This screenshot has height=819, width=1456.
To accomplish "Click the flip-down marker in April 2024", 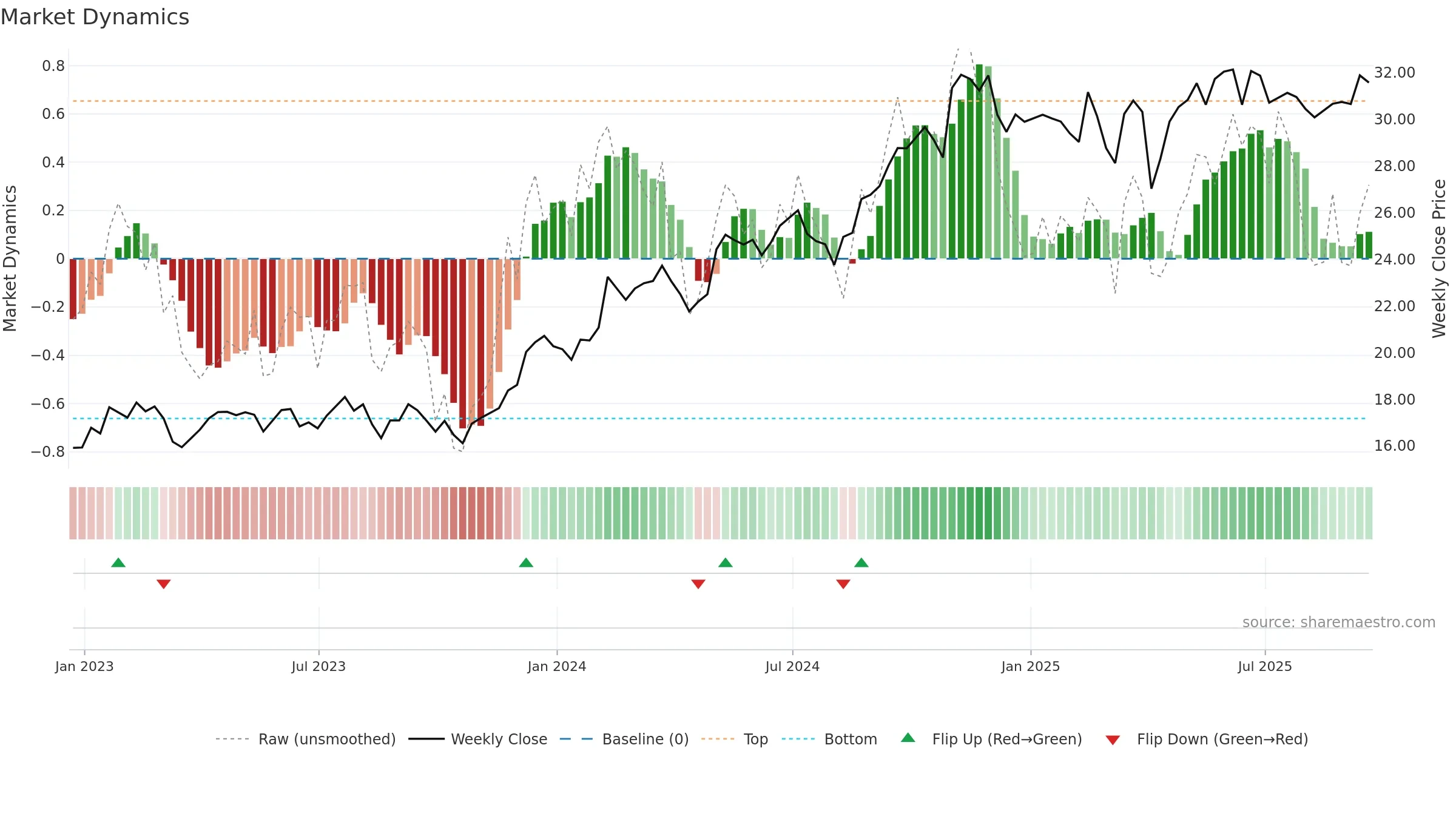I will [x=698, y=584].
